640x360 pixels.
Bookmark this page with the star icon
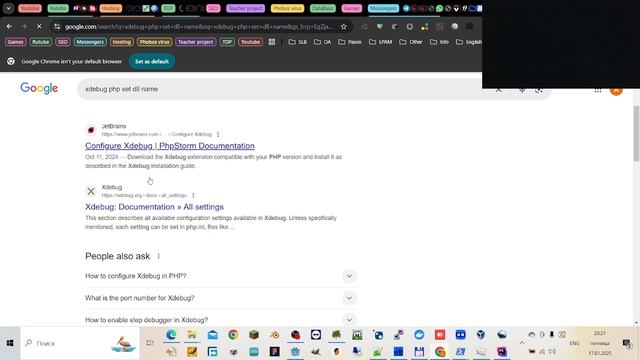344,27
